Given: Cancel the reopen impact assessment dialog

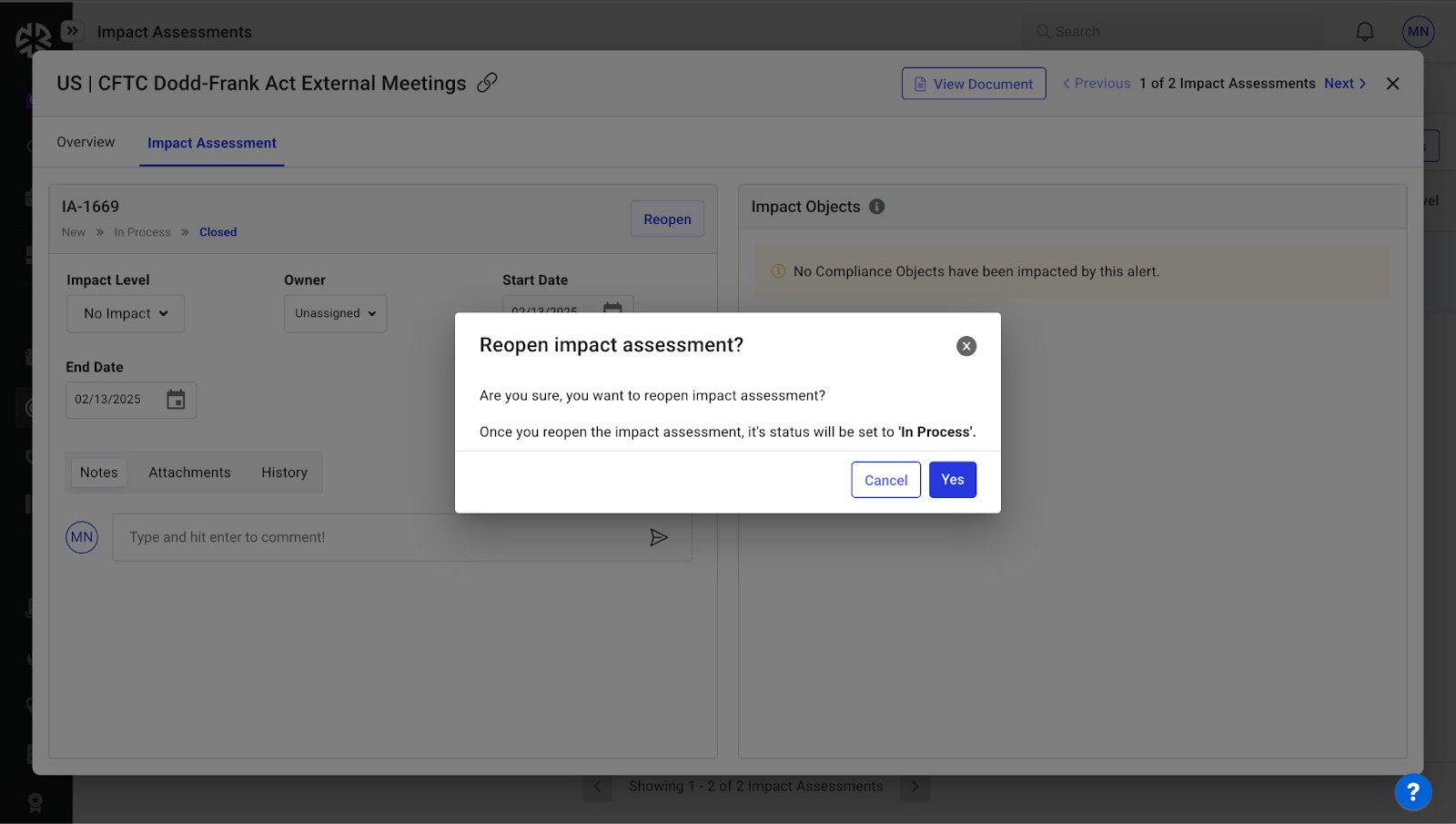Looking at the screenshot, I should [x=885, y=480].
